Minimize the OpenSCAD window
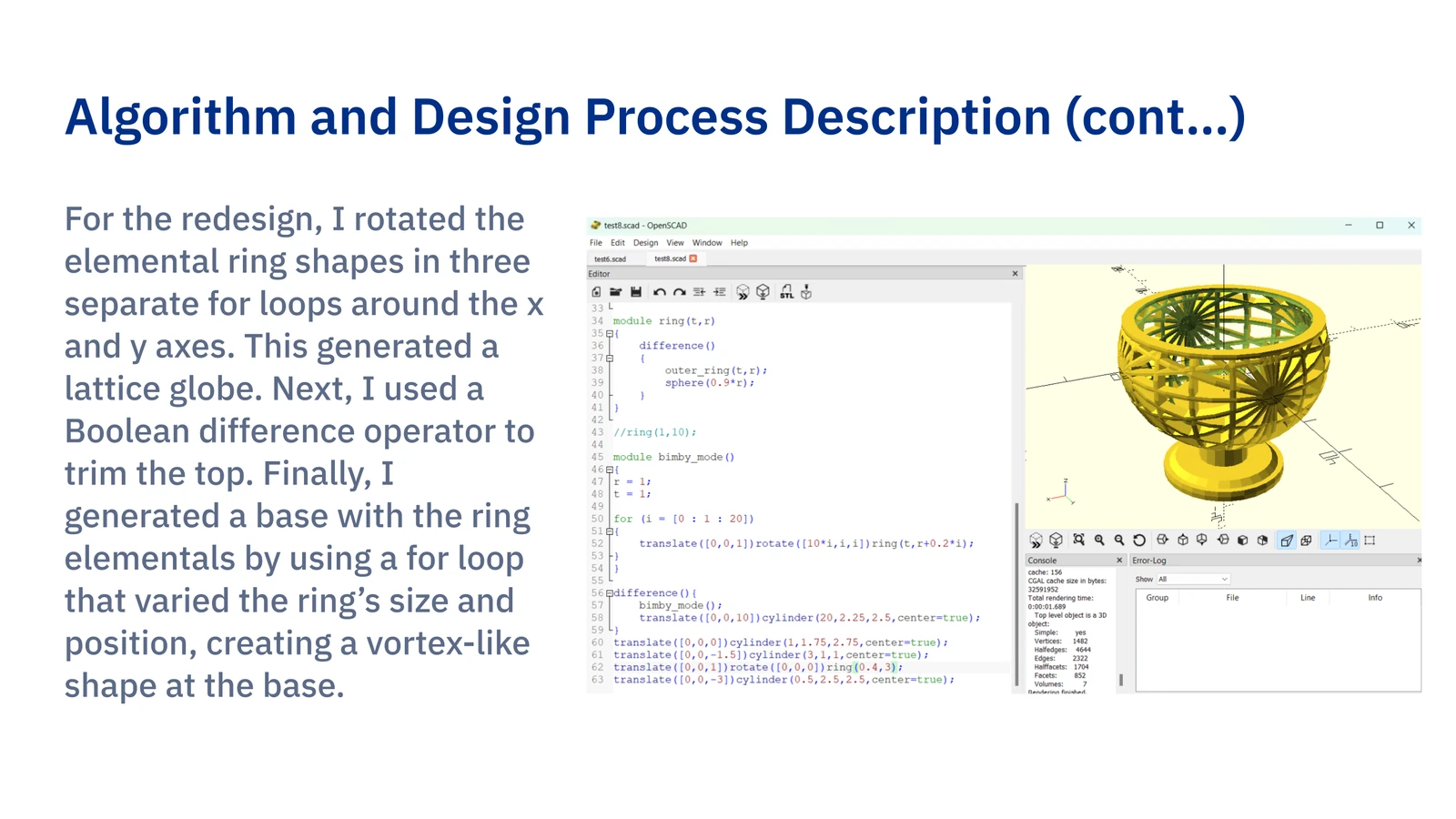Viewport: 1456px width, 819px height. tap(1349, 225)
